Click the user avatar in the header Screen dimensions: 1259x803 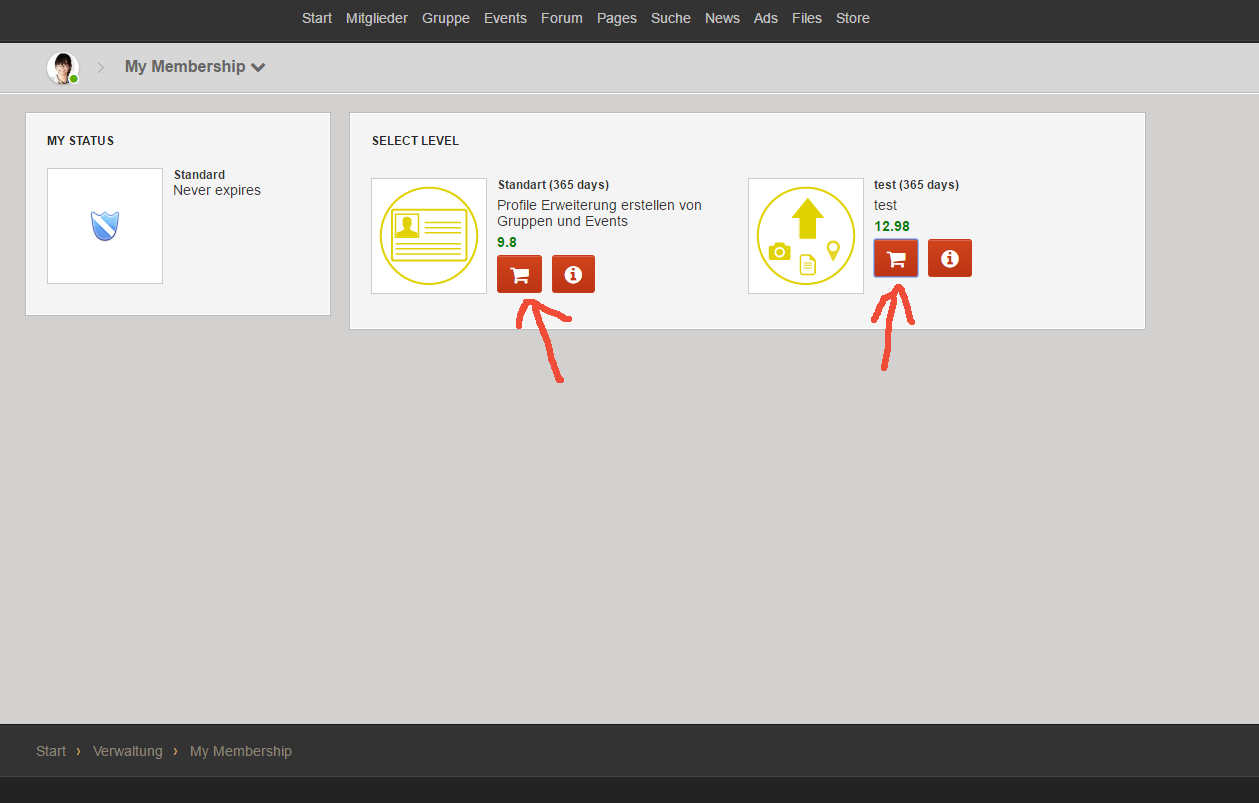(63, 68)
